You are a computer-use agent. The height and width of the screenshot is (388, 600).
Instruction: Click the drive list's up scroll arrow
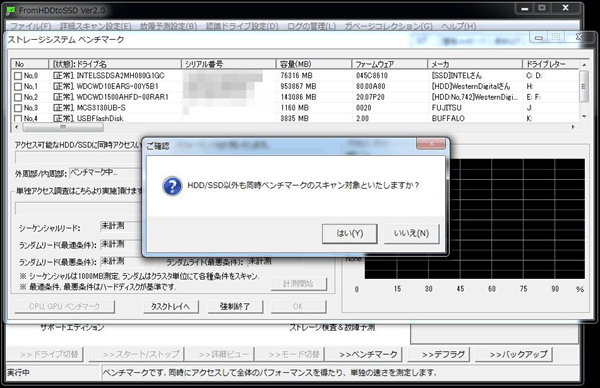tap(584, 65)
